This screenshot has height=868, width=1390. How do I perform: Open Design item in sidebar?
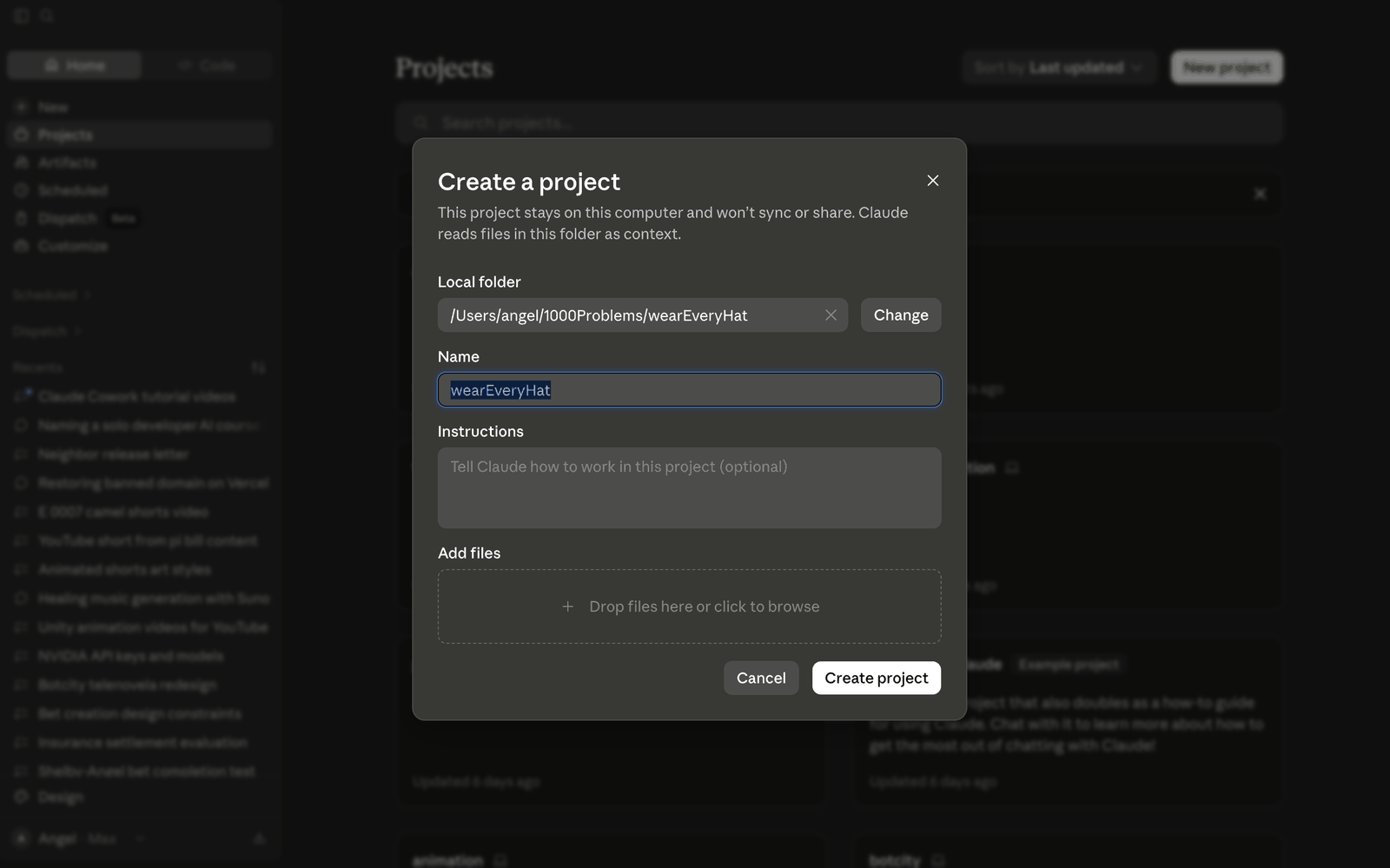(x=139, y=797)
